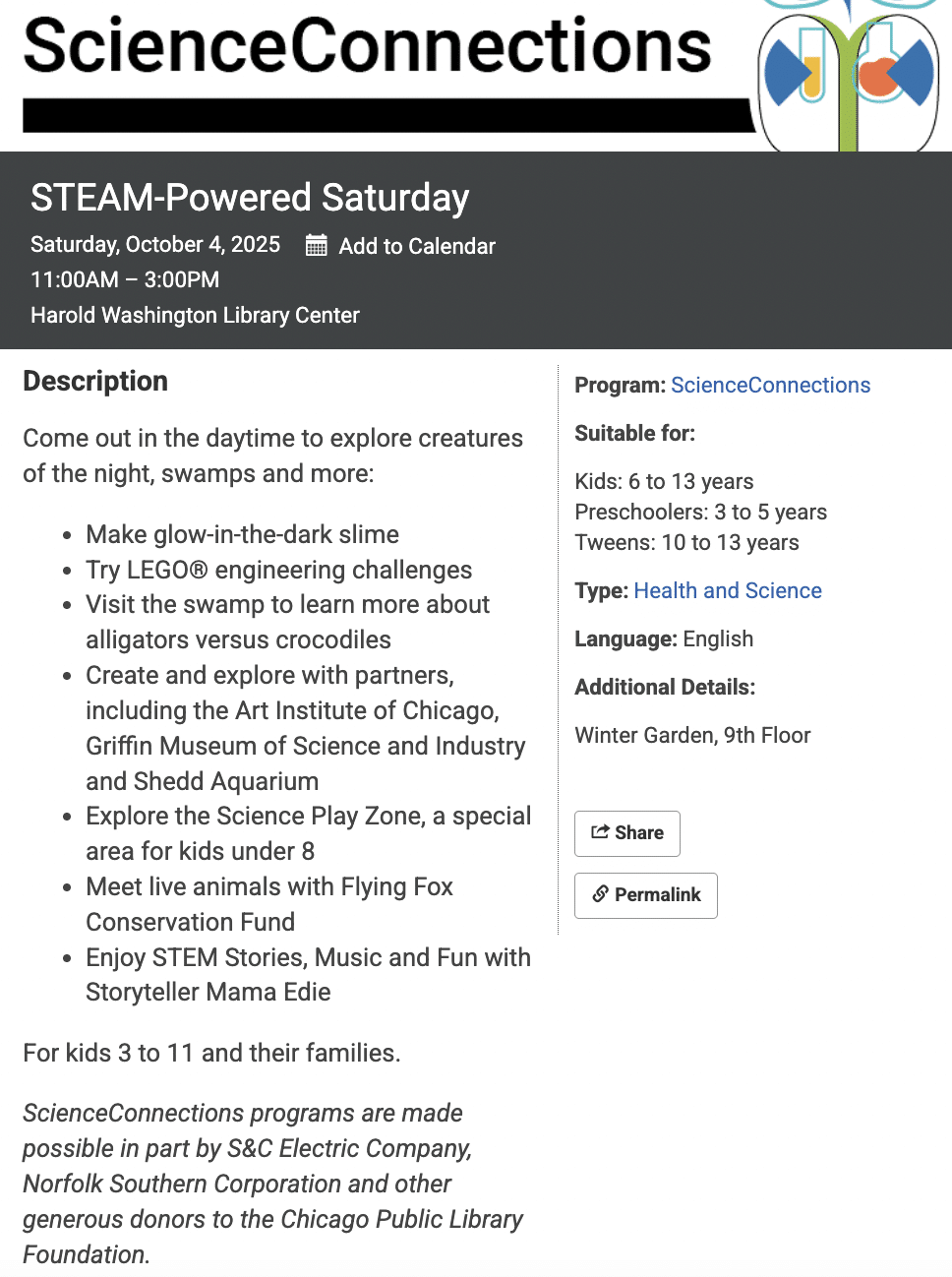Screen dimensions: 952x1277
Task: Click the Description heading
Action: point(95,381)
